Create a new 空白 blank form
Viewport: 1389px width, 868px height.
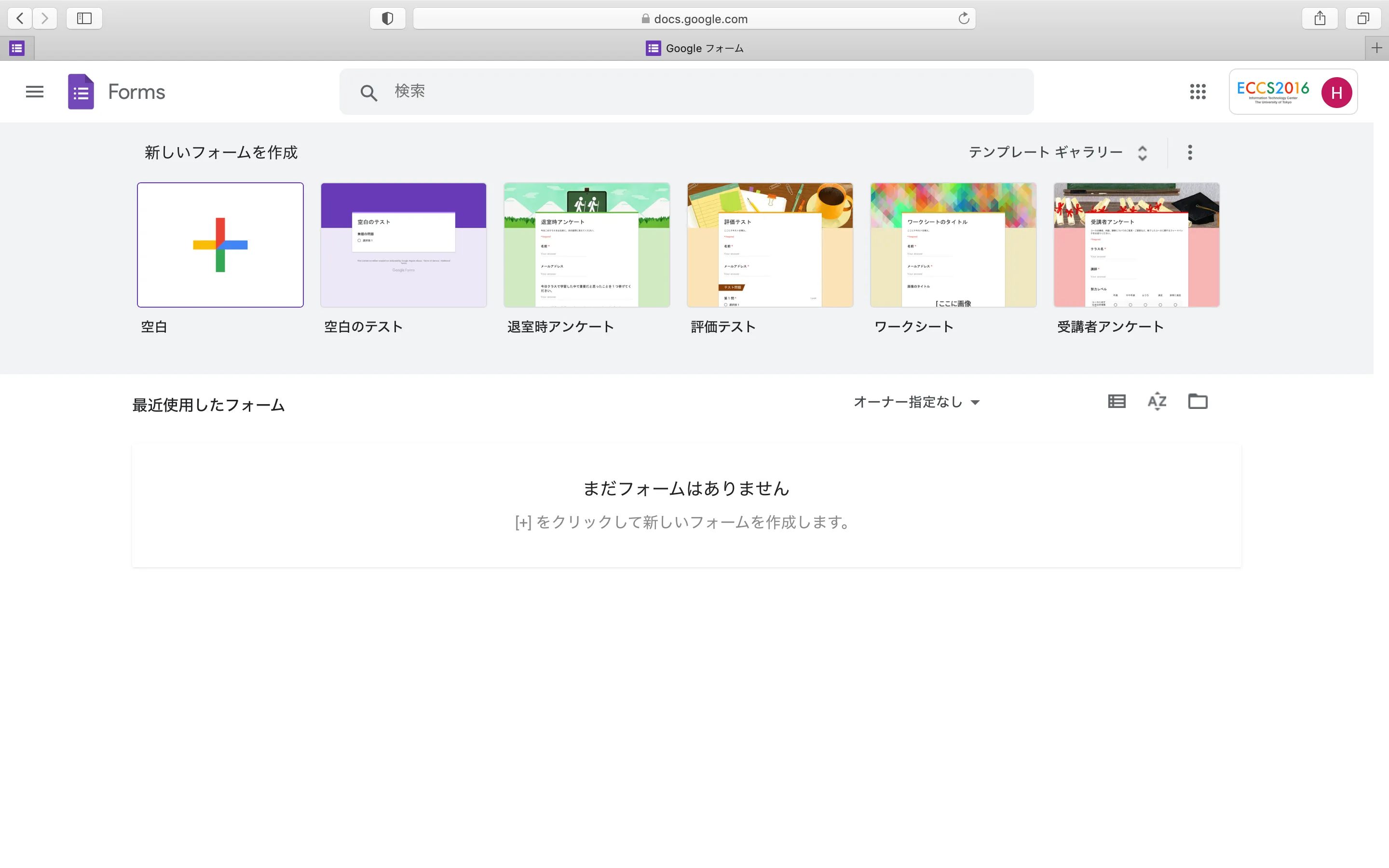pos(220,245)
